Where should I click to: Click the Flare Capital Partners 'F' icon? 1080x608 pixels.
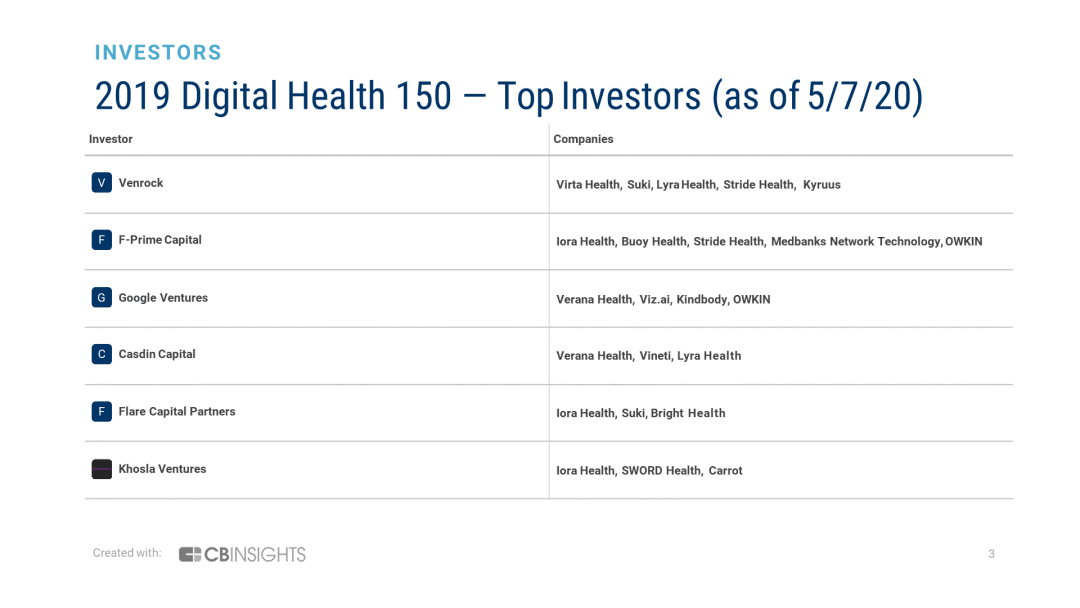[x=101, y=412]
